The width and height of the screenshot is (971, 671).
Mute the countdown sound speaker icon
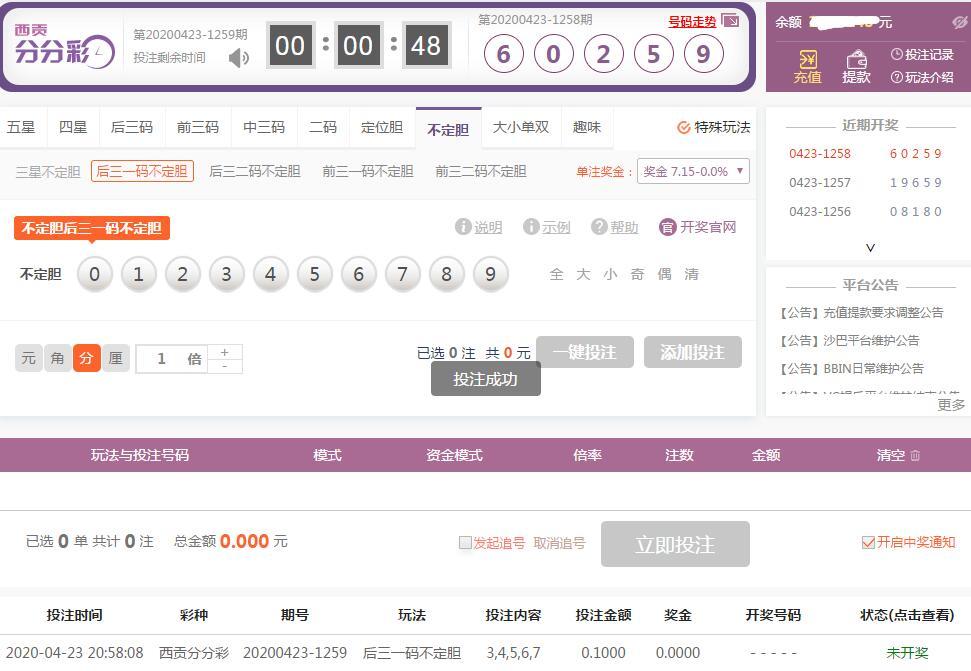coord(239,58)
